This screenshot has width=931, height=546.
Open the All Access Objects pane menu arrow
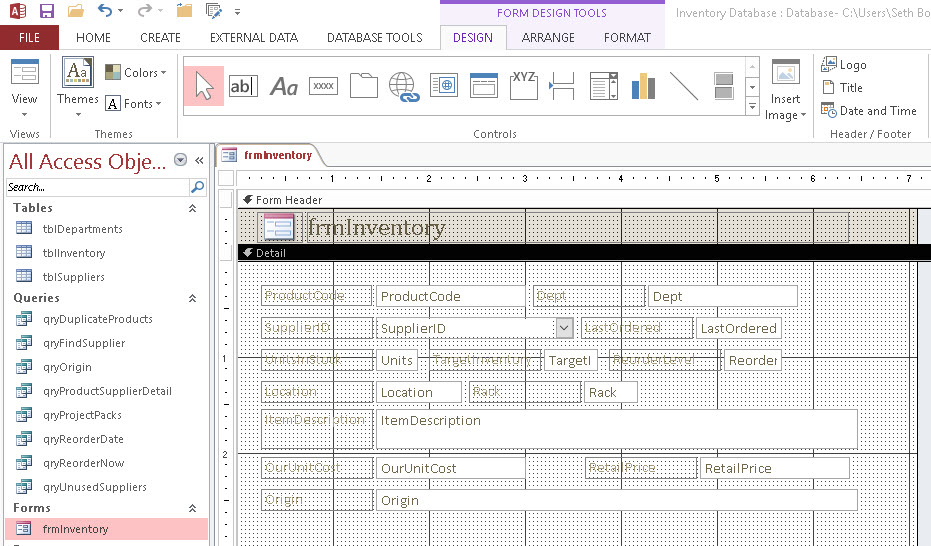[x=180, y=160]
